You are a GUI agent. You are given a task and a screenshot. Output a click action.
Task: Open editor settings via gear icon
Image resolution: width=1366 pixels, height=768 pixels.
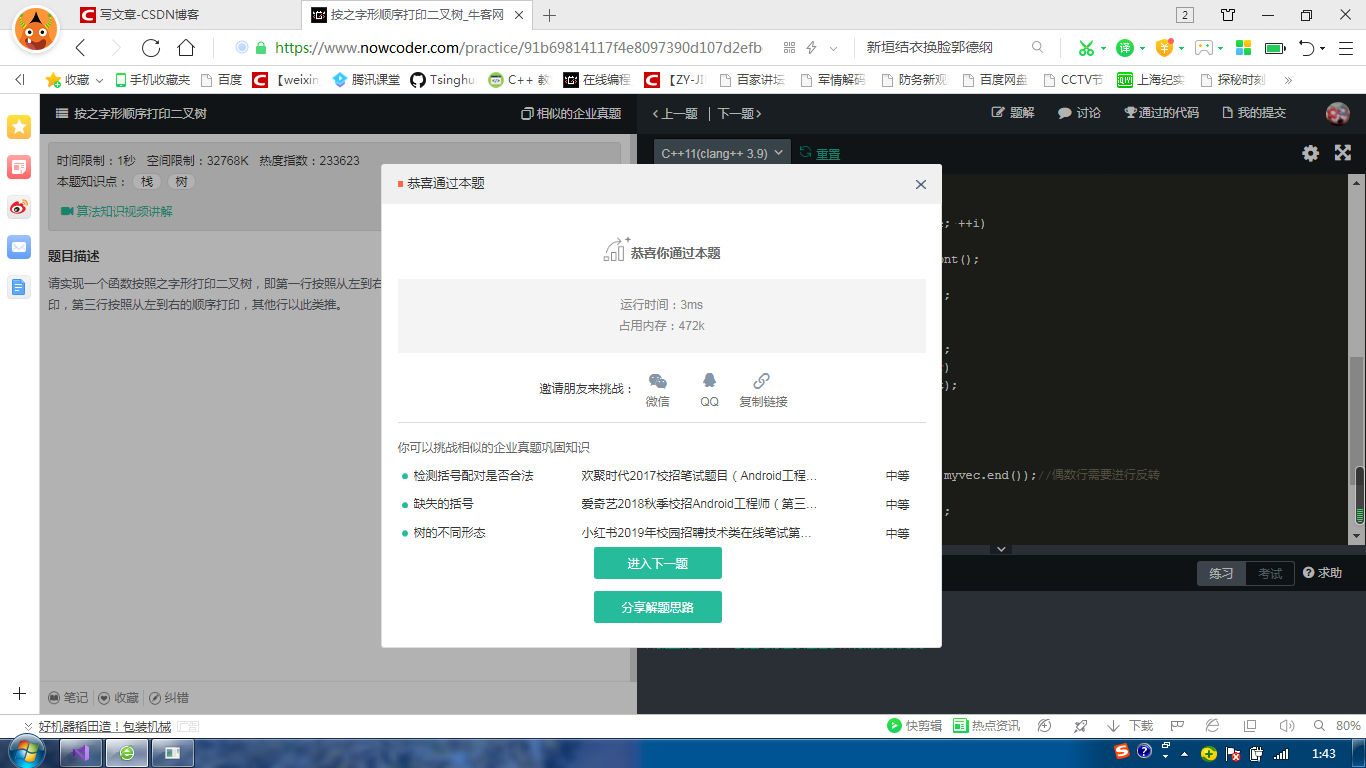point(1310,153)
